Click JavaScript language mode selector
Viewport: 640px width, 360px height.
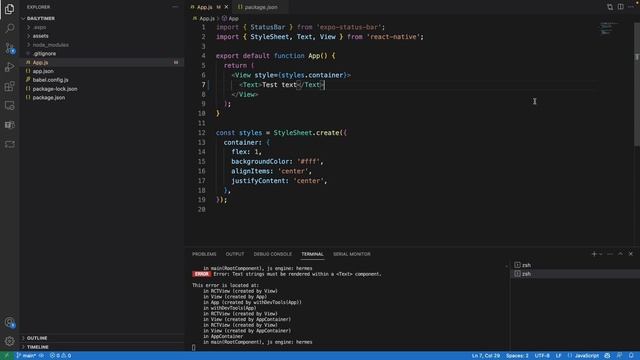pyautogui.click(x=587, y=356)
